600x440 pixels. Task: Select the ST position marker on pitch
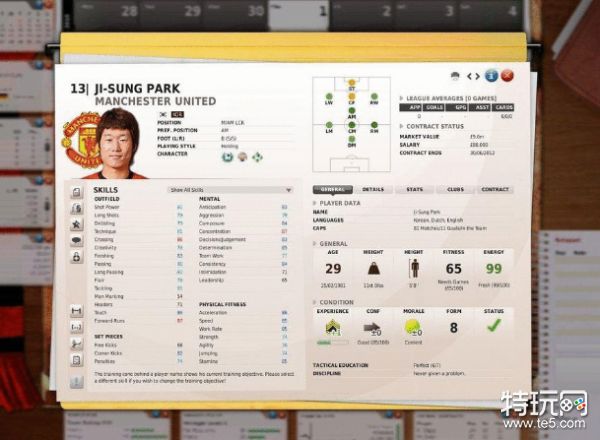point(352,84)
